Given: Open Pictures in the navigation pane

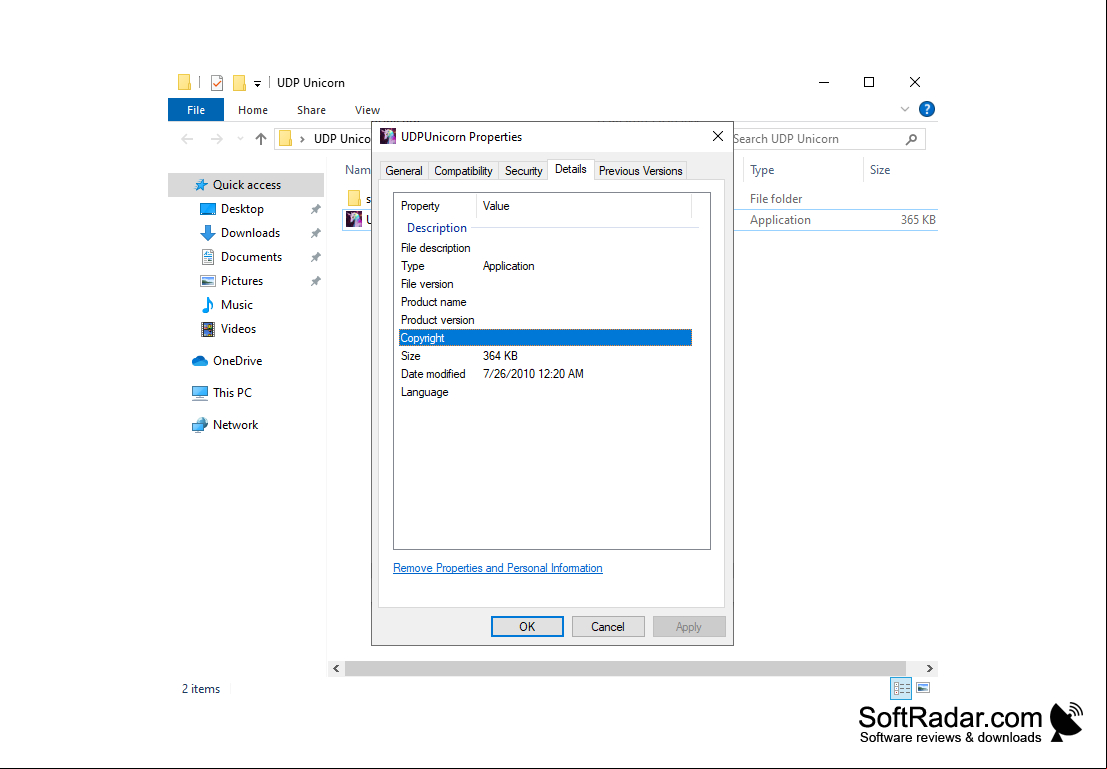Looking at the screenshot, I should click(241, 281).
